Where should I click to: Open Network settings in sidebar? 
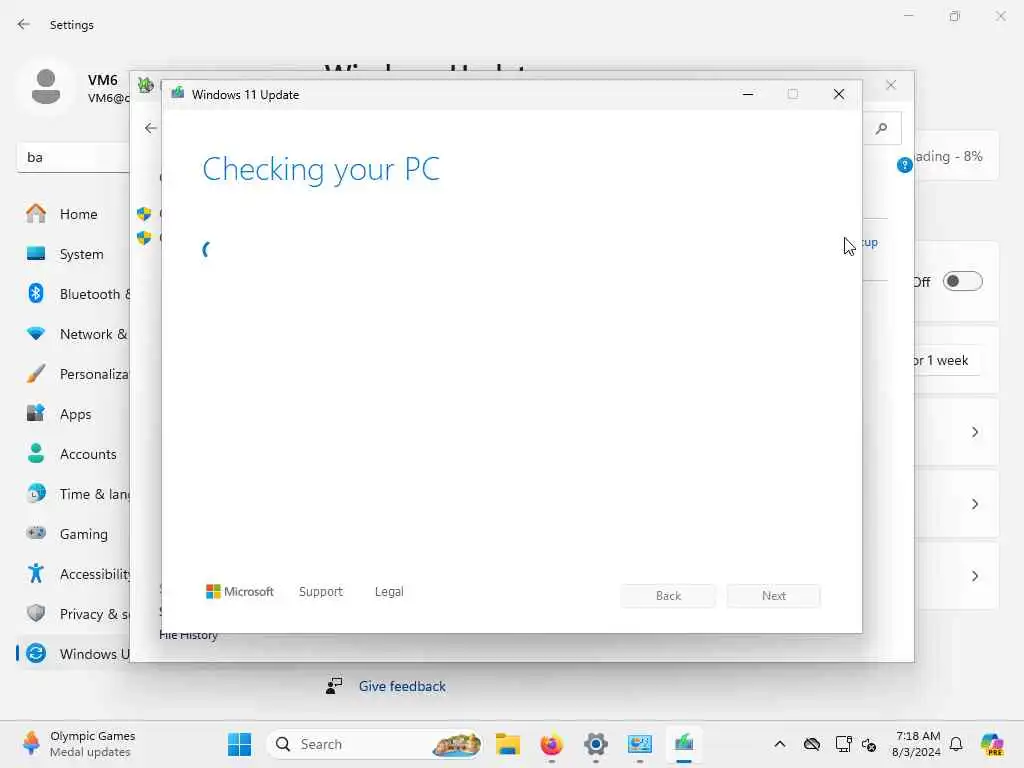[x=72, y=334]
